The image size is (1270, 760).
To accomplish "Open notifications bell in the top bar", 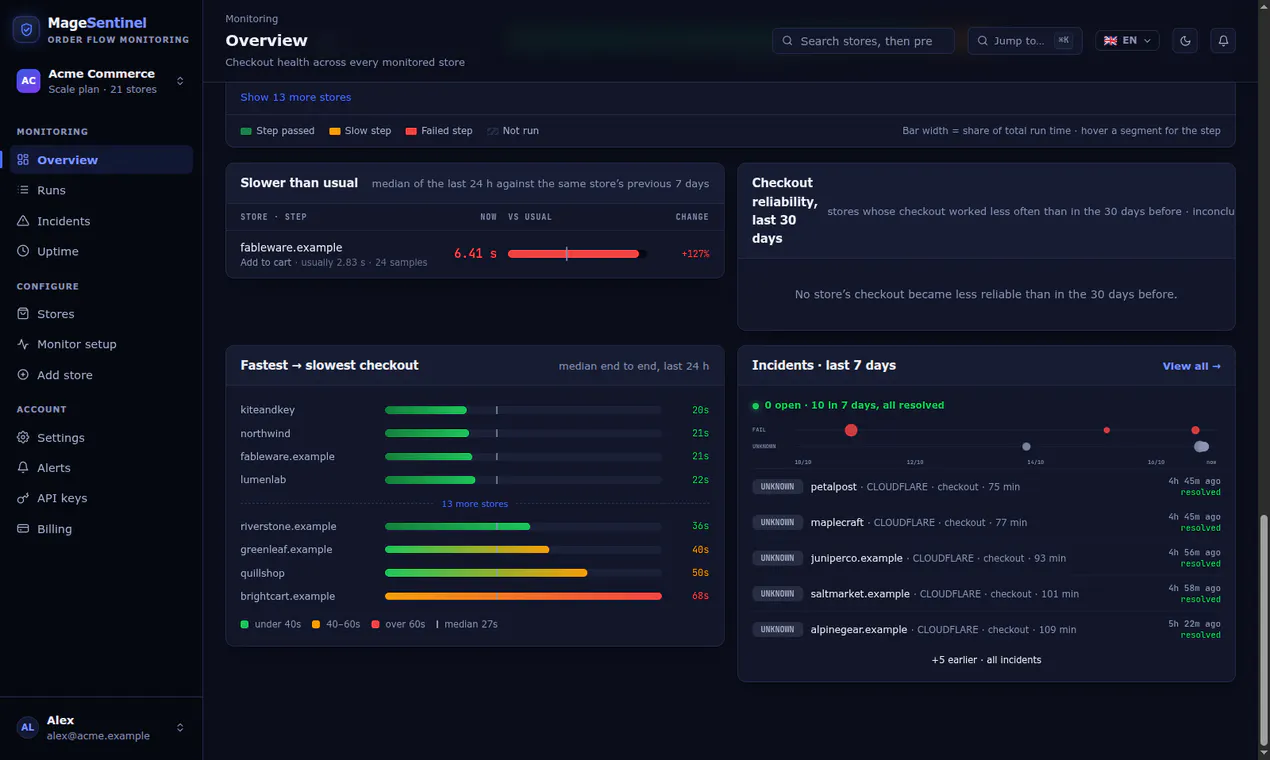I will (x=1223, y=41).
